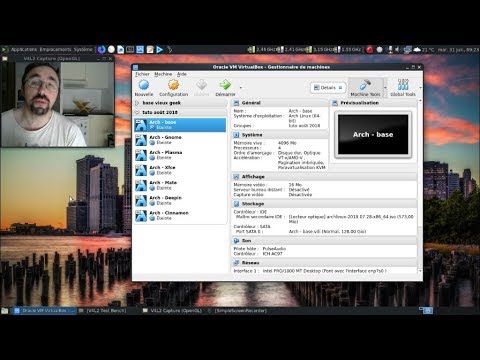Image resolution: width=480 pixels, height=360 pixels.
Task: Click the Arch - base preview thumbnail
Action: (373, 134)
